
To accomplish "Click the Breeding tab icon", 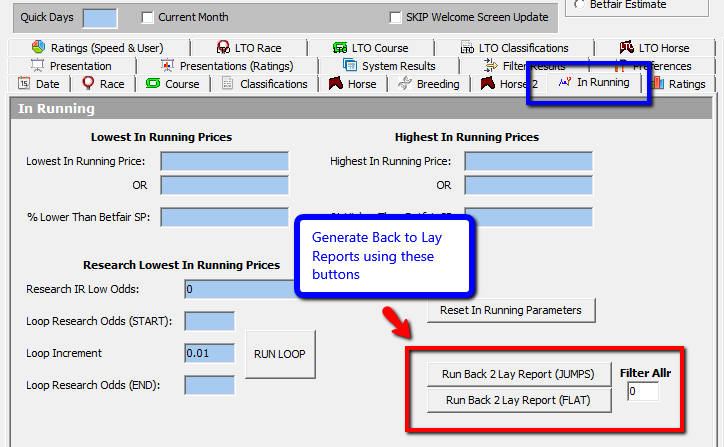I will (x=404, y=84).
